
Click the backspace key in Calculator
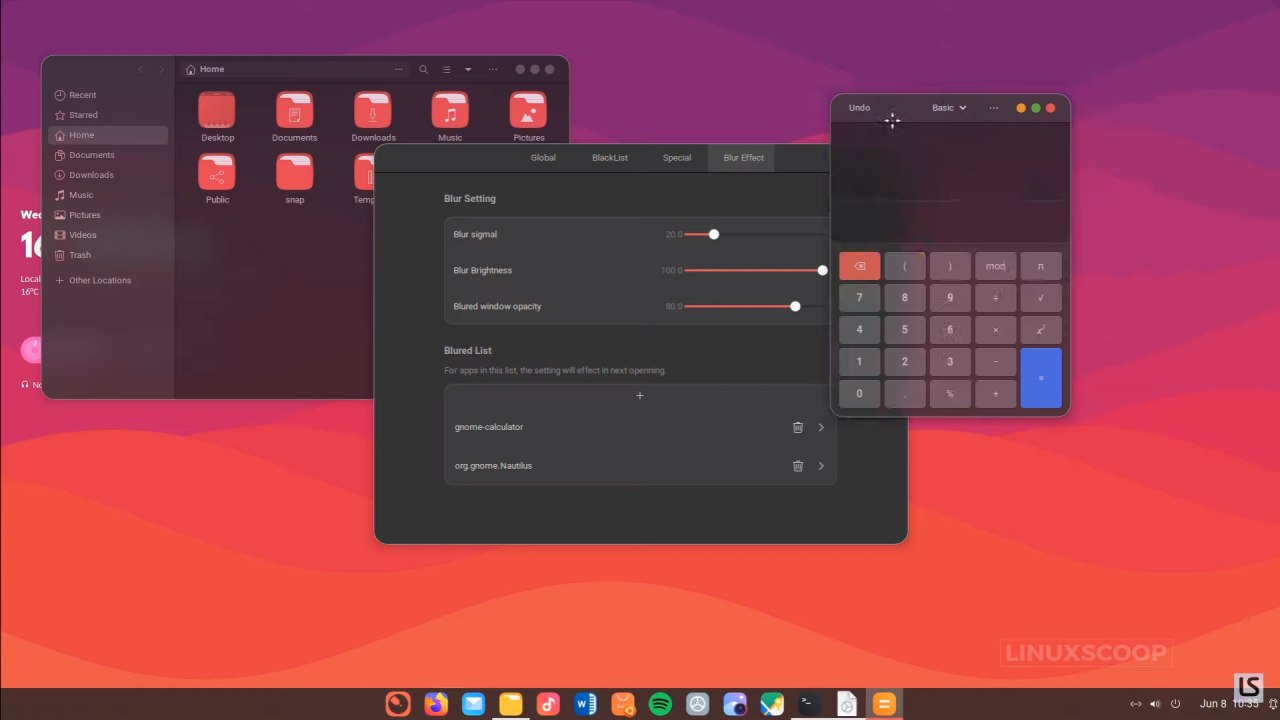tap(860, 266)
